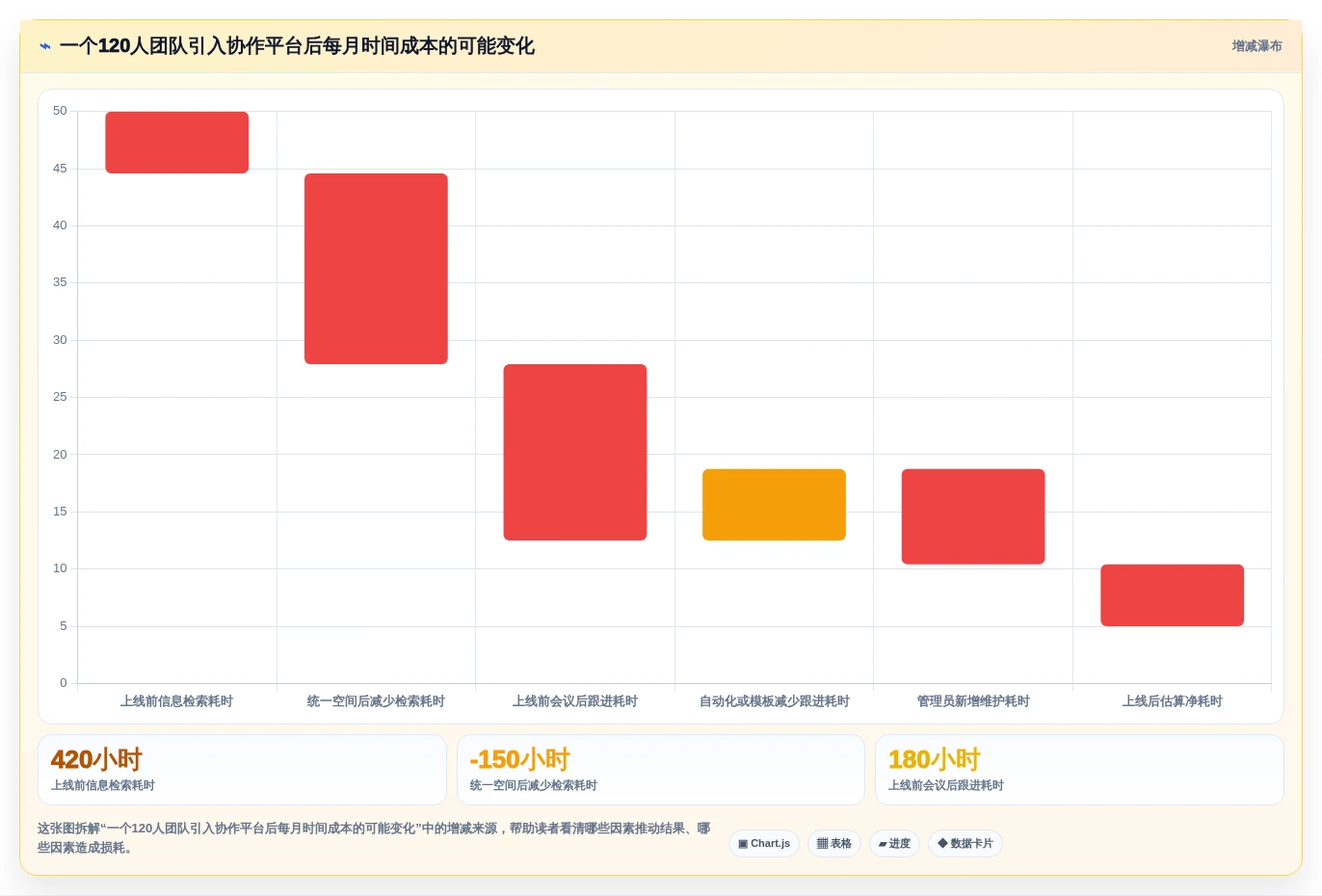
Task: Click axis label 上线前信息检索耗时
Action: pyautogui.click(x=177, y=701)
